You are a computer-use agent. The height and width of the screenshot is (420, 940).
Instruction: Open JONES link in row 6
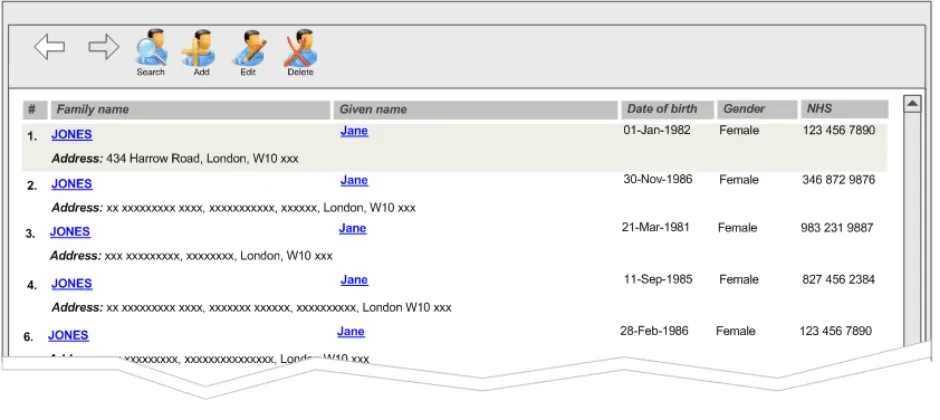point(68,336)
